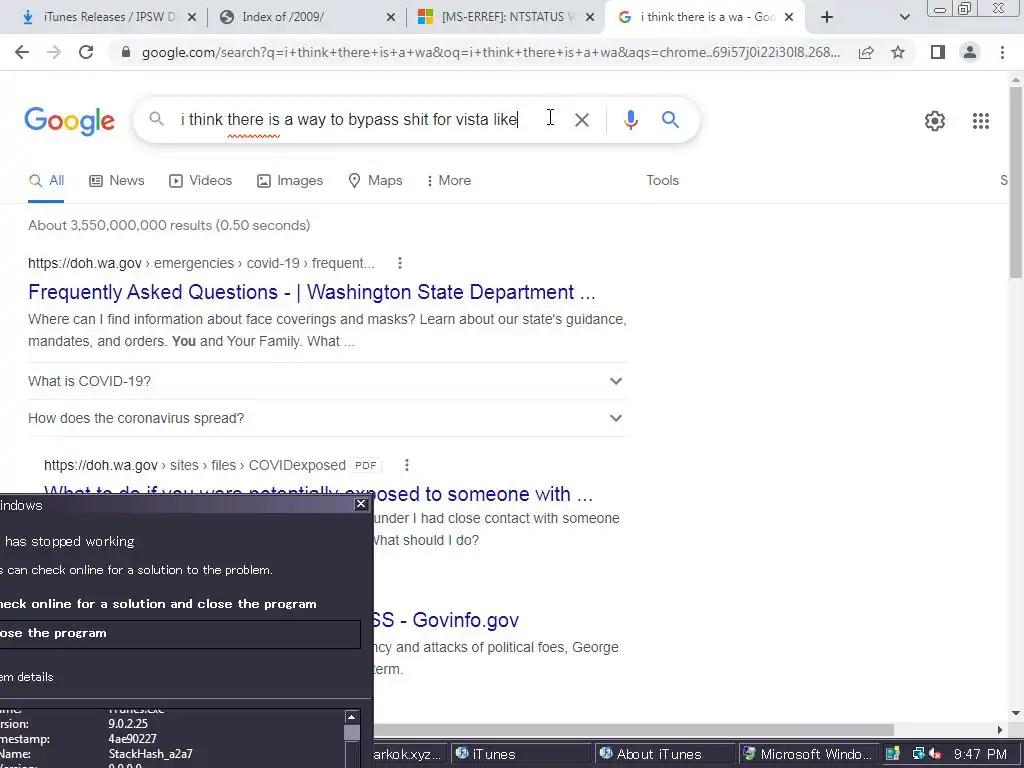The width and height of the screenshot is (1024, 768).
Task: Switch to Maps results
Action: (x=376, y=181)
